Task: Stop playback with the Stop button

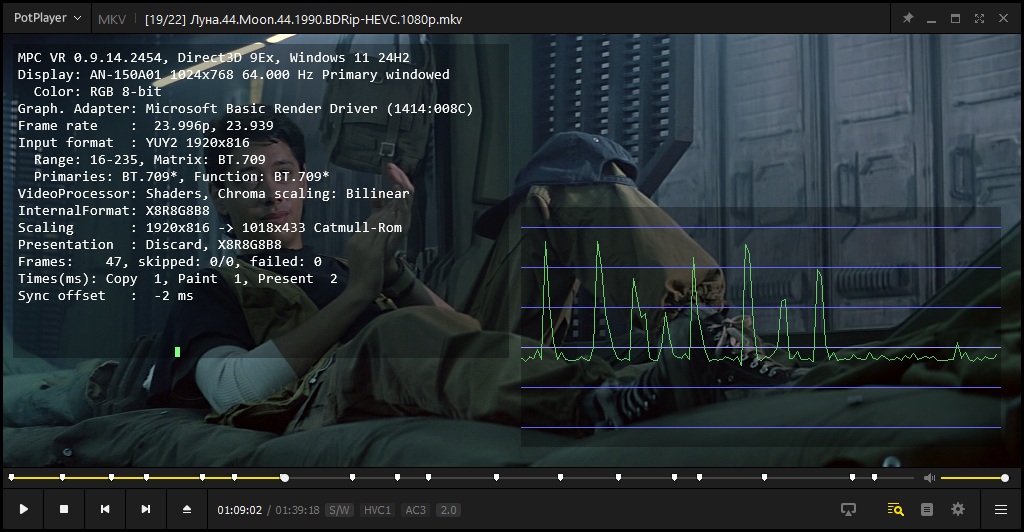Action: [64, 509]
